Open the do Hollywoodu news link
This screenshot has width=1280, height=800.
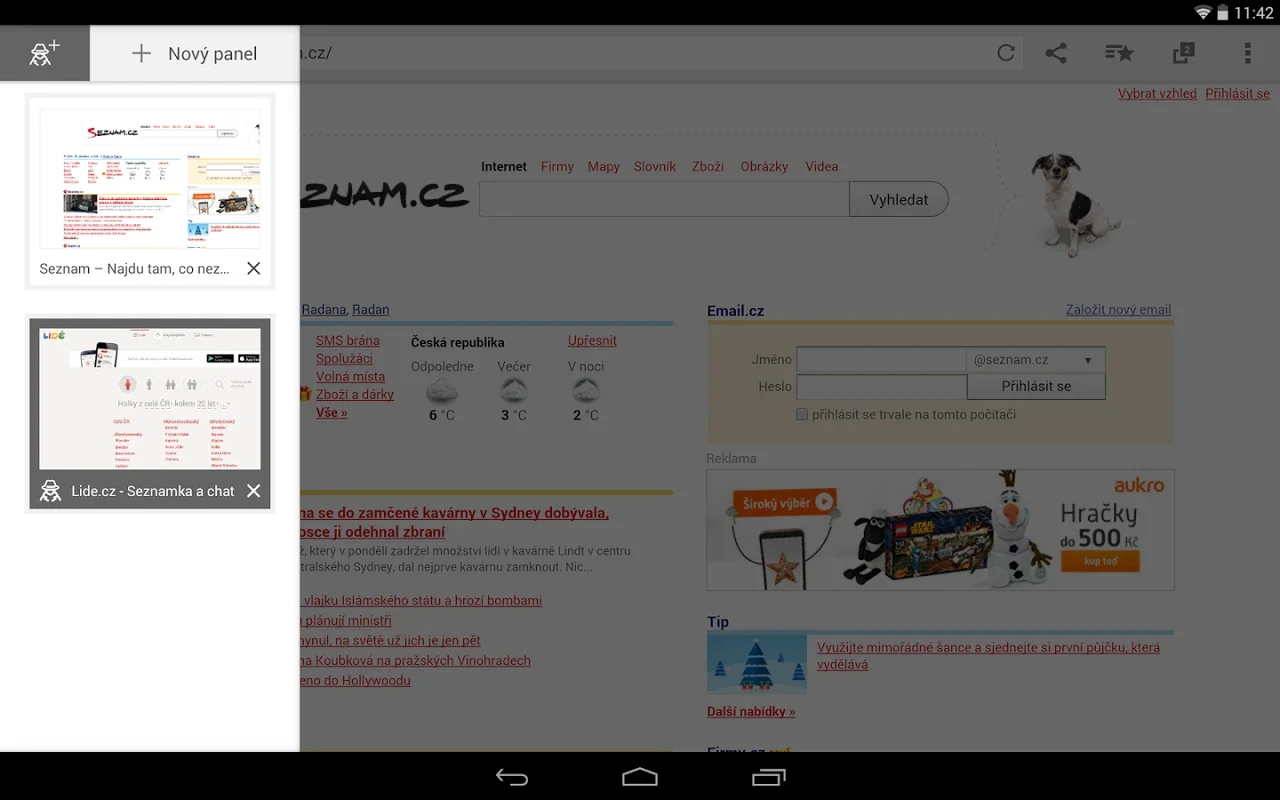point(355,680)
